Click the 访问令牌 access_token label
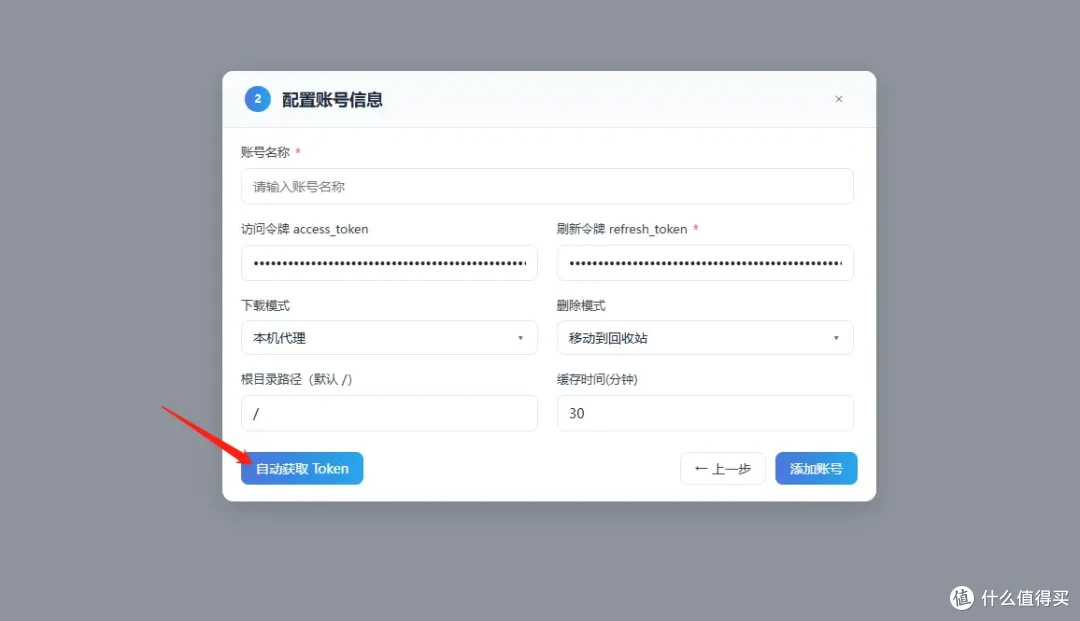 [x=304, y=229]
